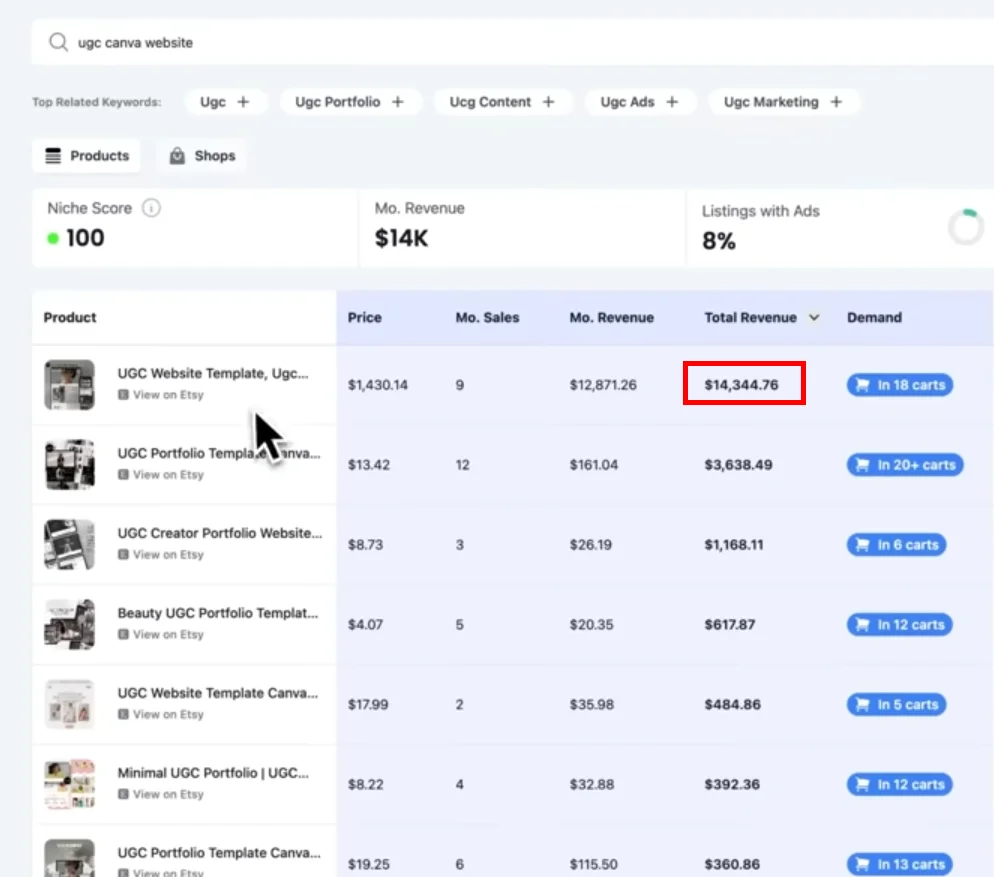Click the Mo. Revenue column header
Image resolution: width=994 pixels, height=877 pixels.
611,318
